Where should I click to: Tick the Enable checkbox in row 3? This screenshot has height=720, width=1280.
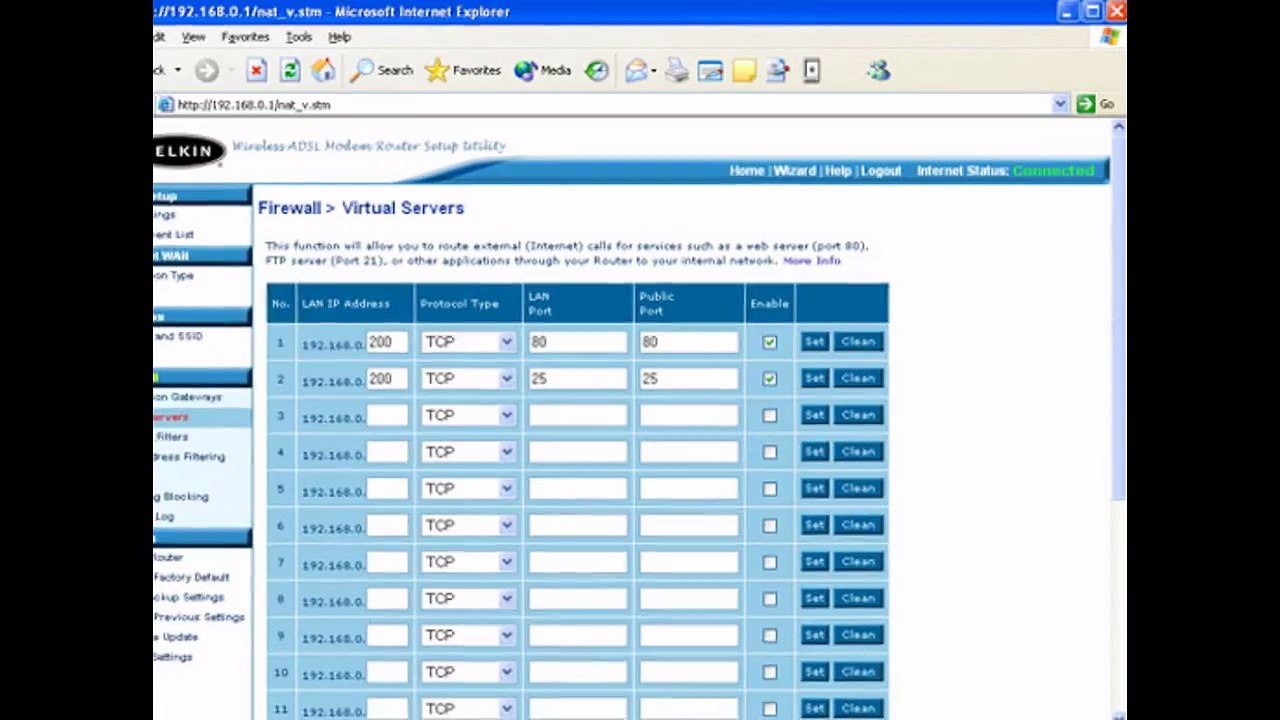click(769, 415)
